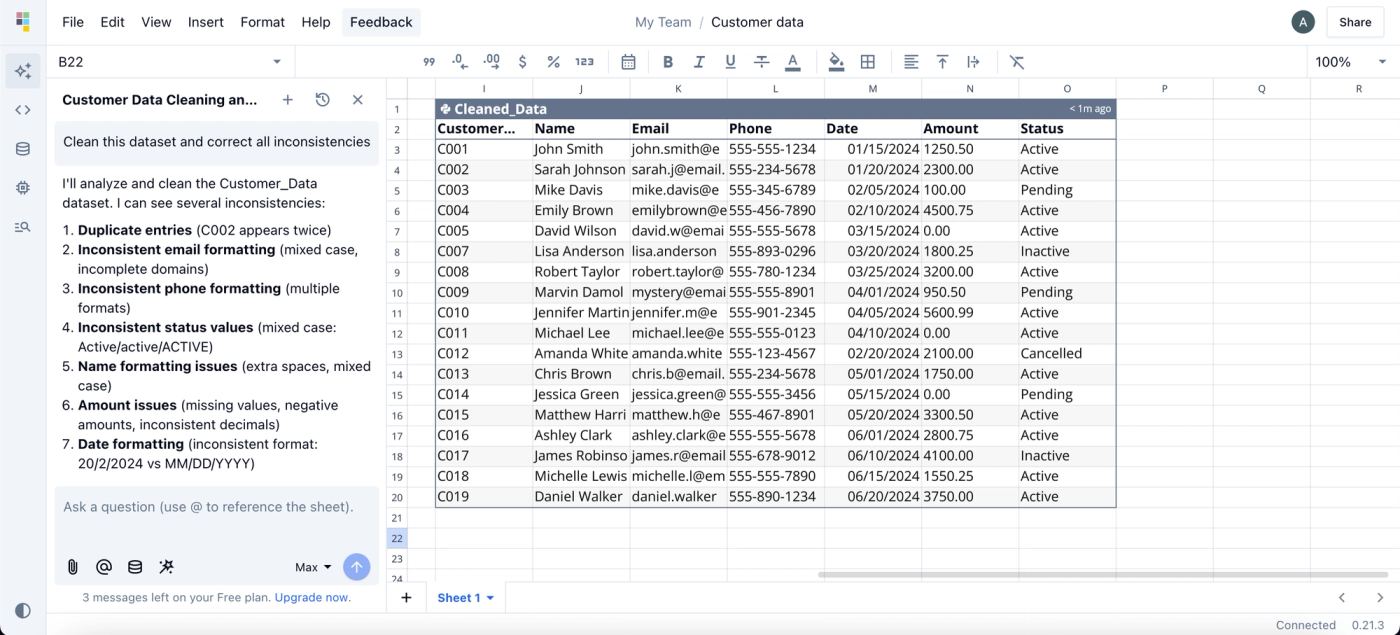The height and width of the screenshot is (635, 1400).
Task: Open the code editor sidebar icon
Action: [x=23, y=110]
